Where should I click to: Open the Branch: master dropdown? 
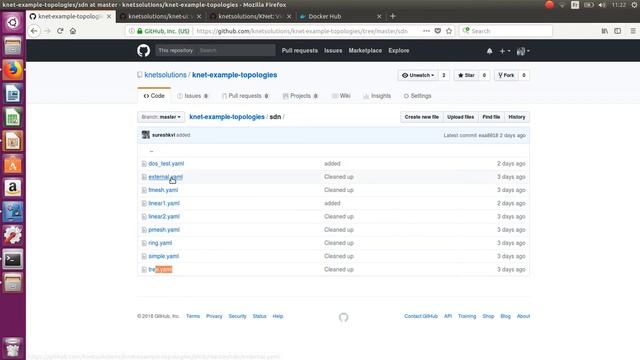click(x=161, y=117)
